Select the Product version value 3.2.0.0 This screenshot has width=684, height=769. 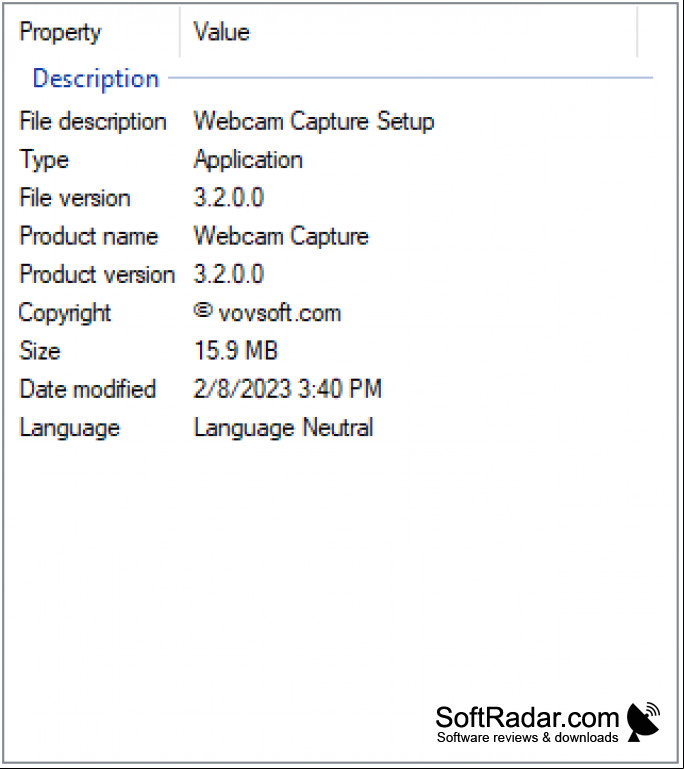tap(228, 274)
